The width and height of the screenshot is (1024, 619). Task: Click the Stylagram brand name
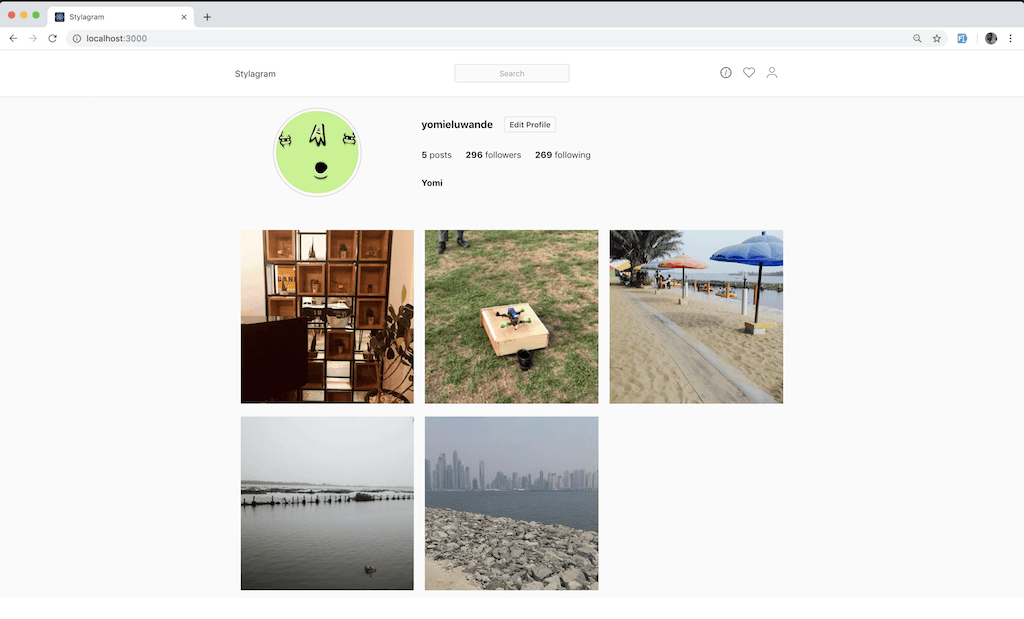pos(254,73)
